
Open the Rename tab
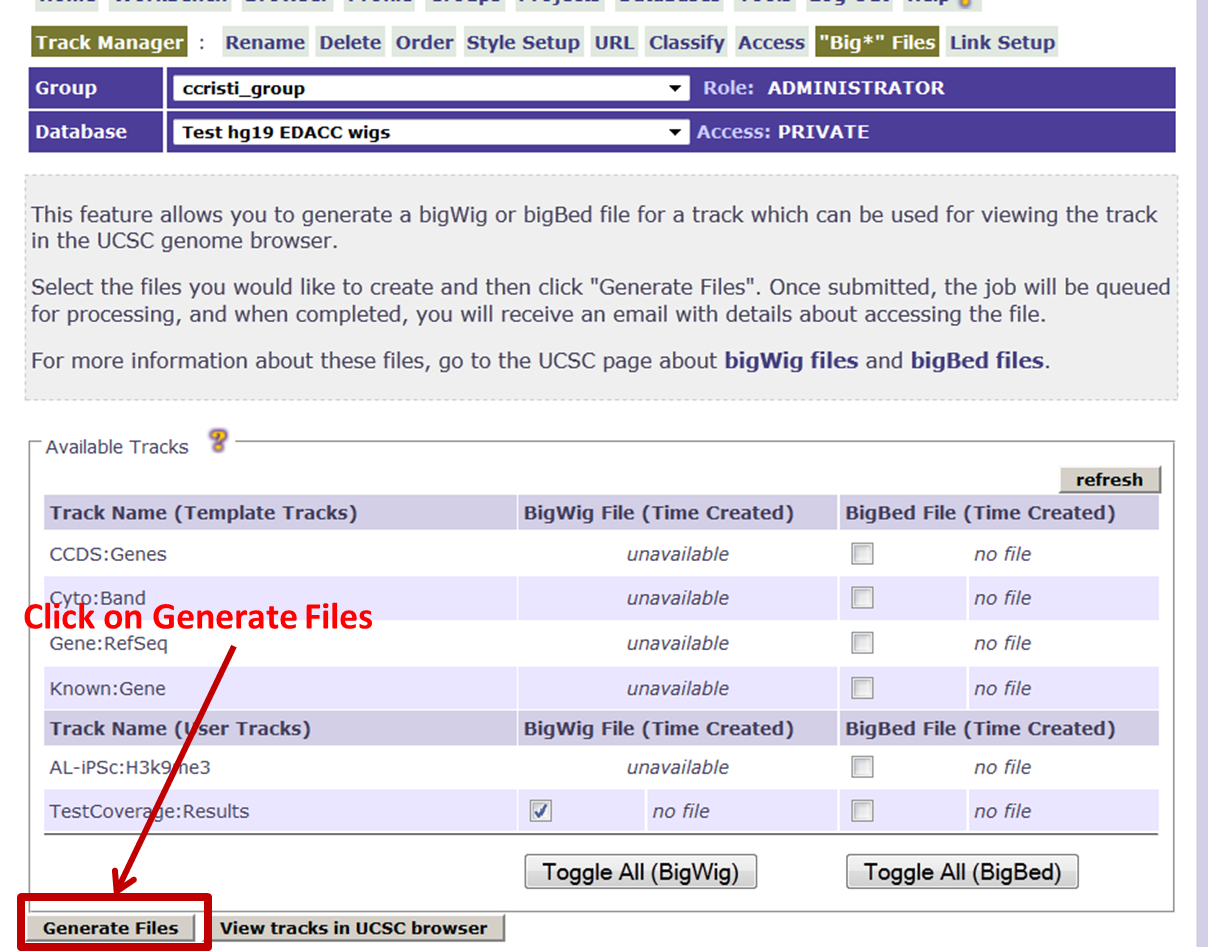pyautogui.click(x=265, y=43)
